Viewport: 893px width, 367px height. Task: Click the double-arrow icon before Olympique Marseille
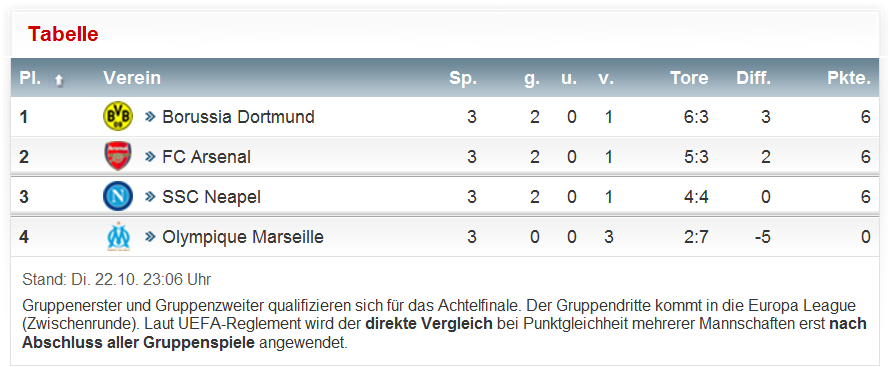point(150,236)
